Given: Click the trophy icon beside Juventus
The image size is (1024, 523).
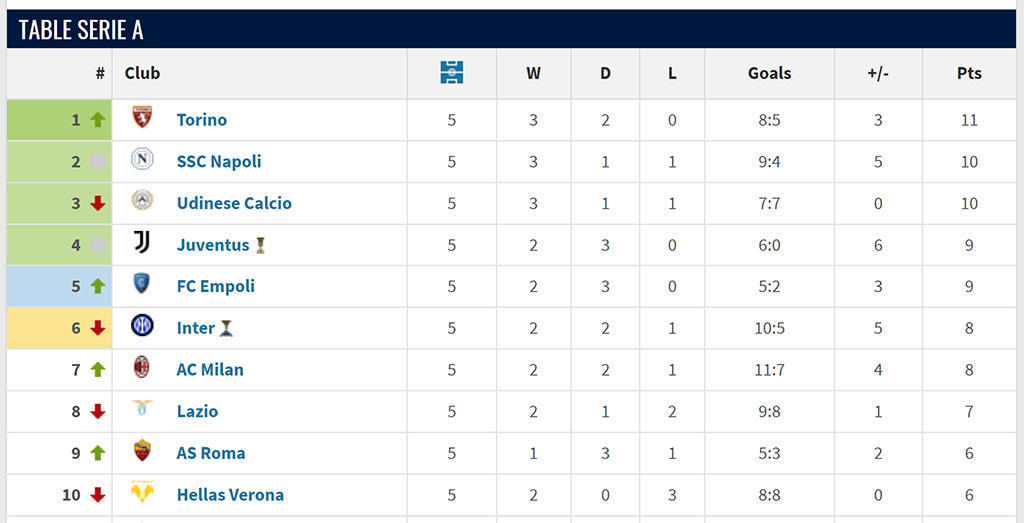Looking at the screenshot, I should click(261, 246).
